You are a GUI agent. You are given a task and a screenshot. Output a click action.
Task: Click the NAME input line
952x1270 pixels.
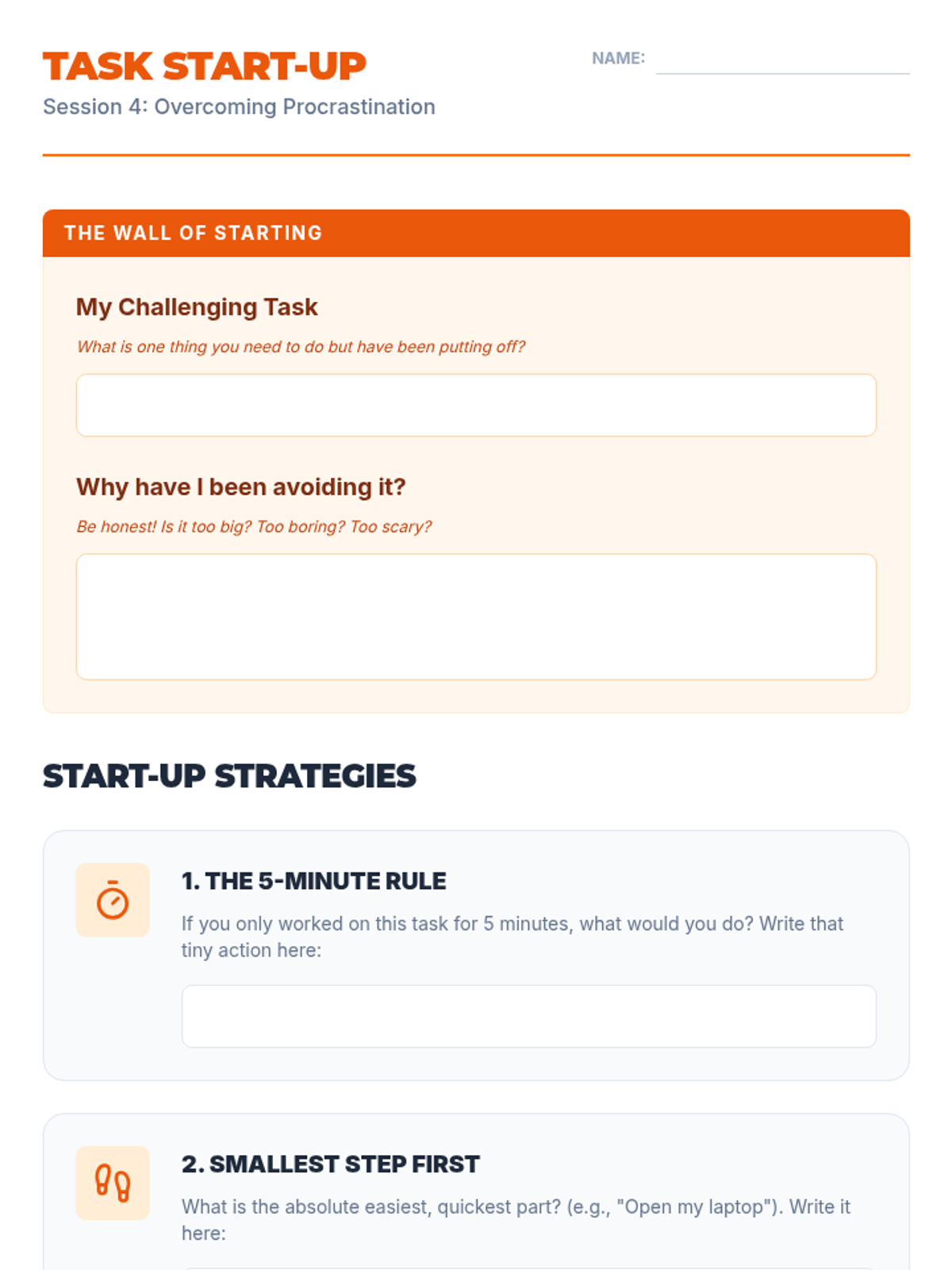(x=782, y=60)
